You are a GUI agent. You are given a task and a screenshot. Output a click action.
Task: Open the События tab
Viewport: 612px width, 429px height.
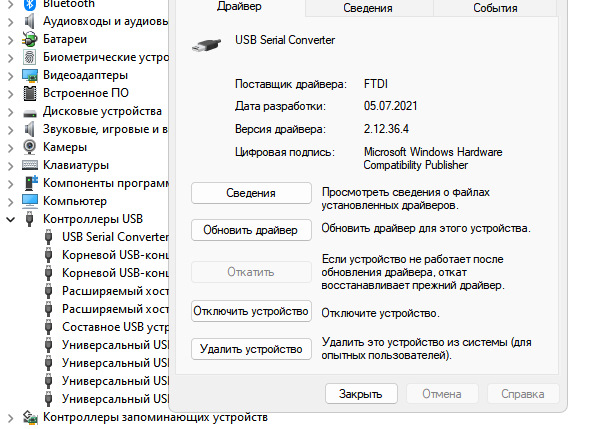click(x=495, y=8)
